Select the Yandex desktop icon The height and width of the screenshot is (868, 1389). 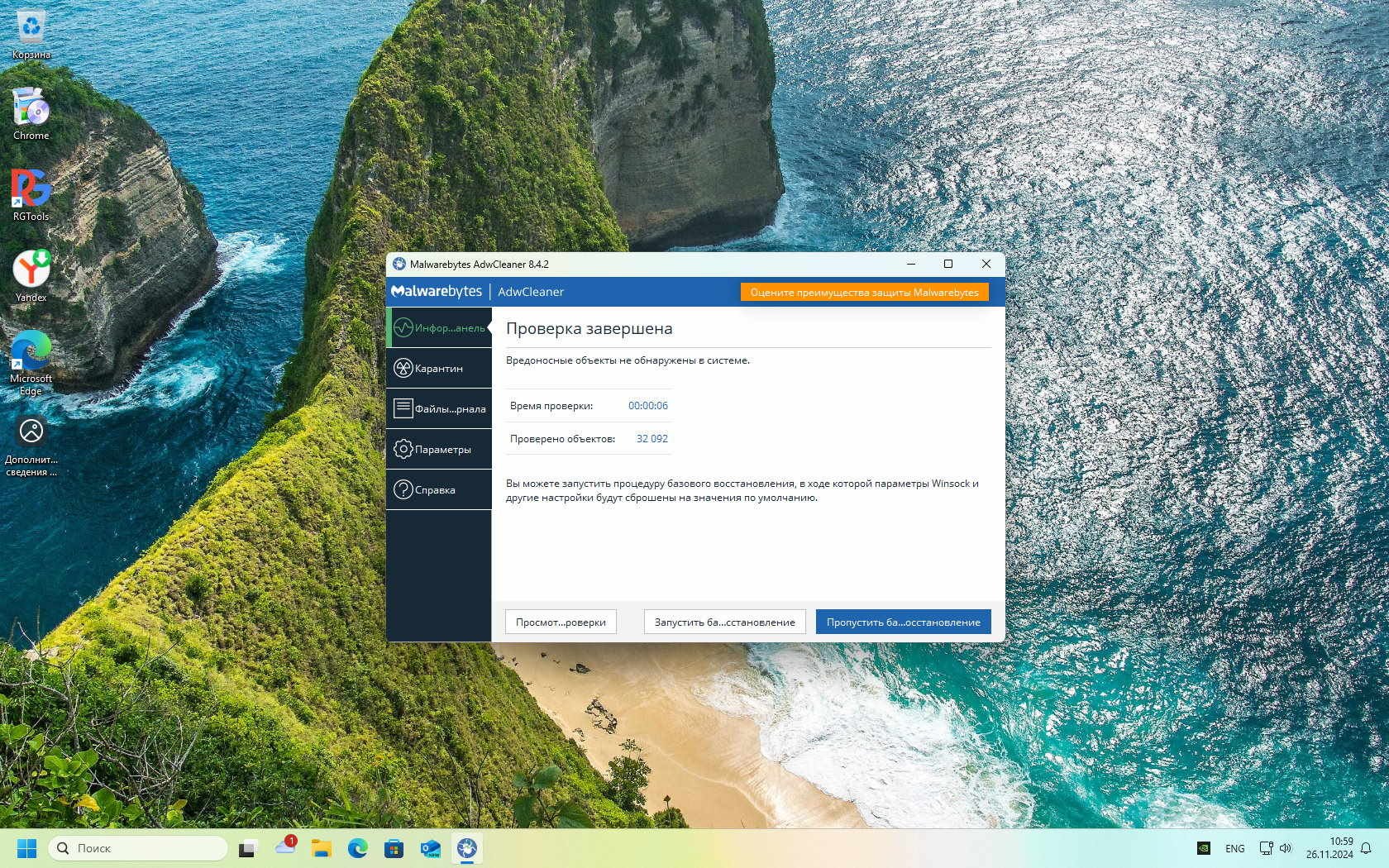point(31,275)
